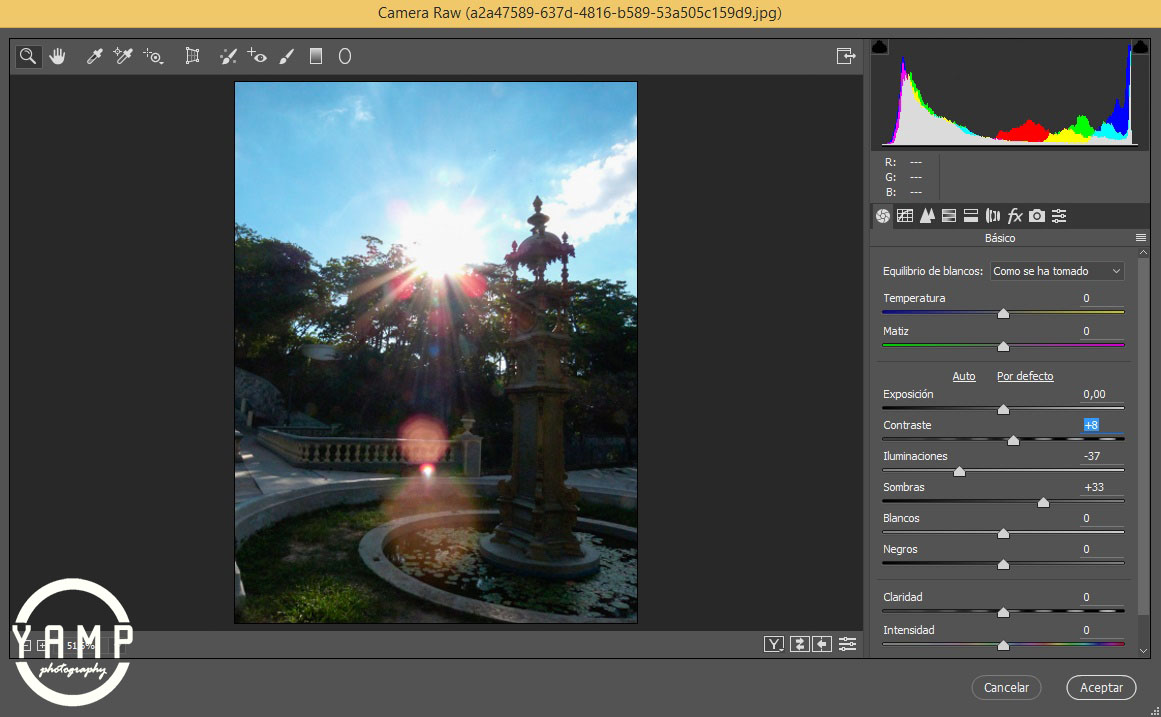Viewport: 1161px width, 717px height.
Task: Toggle shadow clipping warning in histogram
Action: [x=879, y=47]
